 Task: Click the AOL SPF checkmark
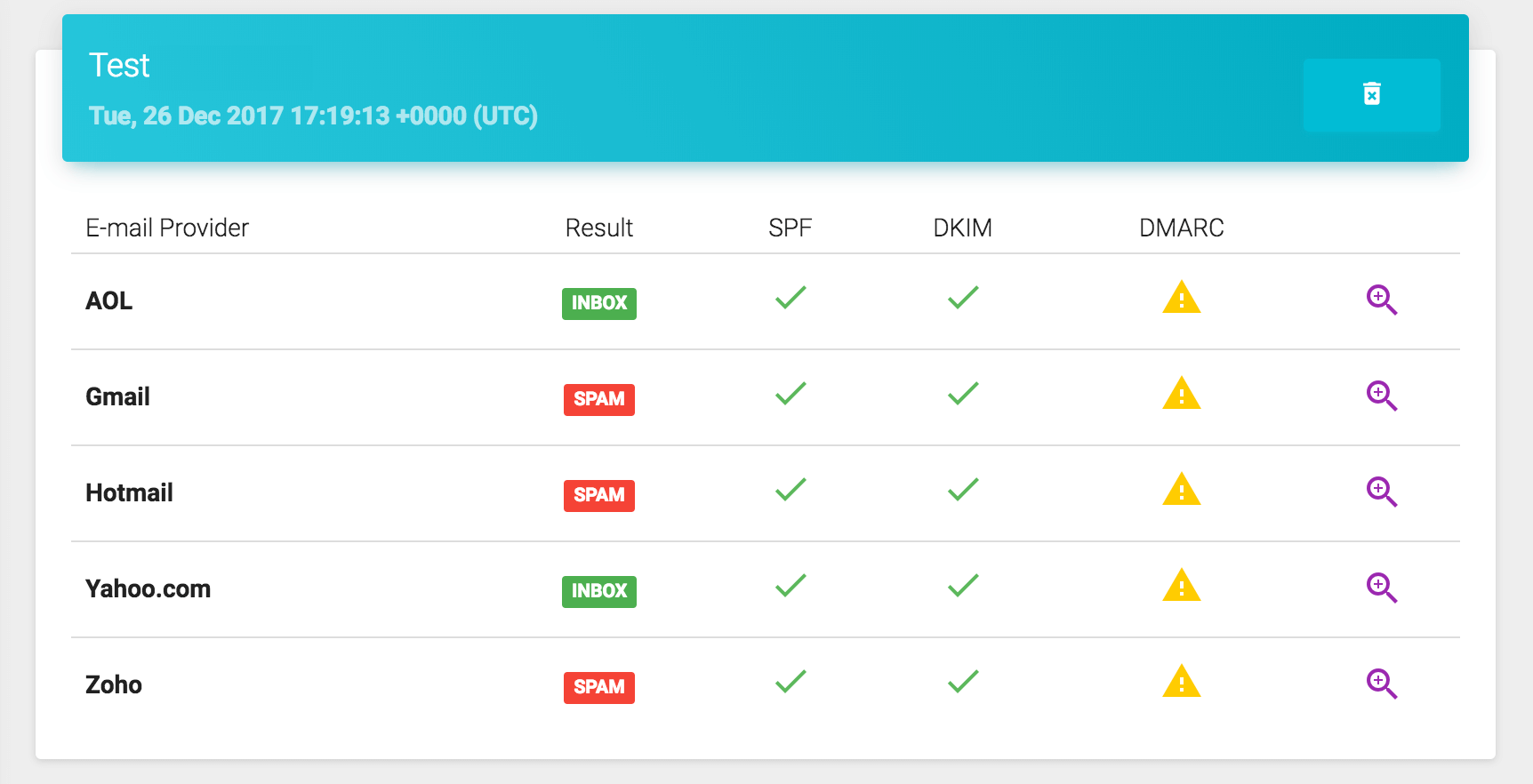coord(790,298)
